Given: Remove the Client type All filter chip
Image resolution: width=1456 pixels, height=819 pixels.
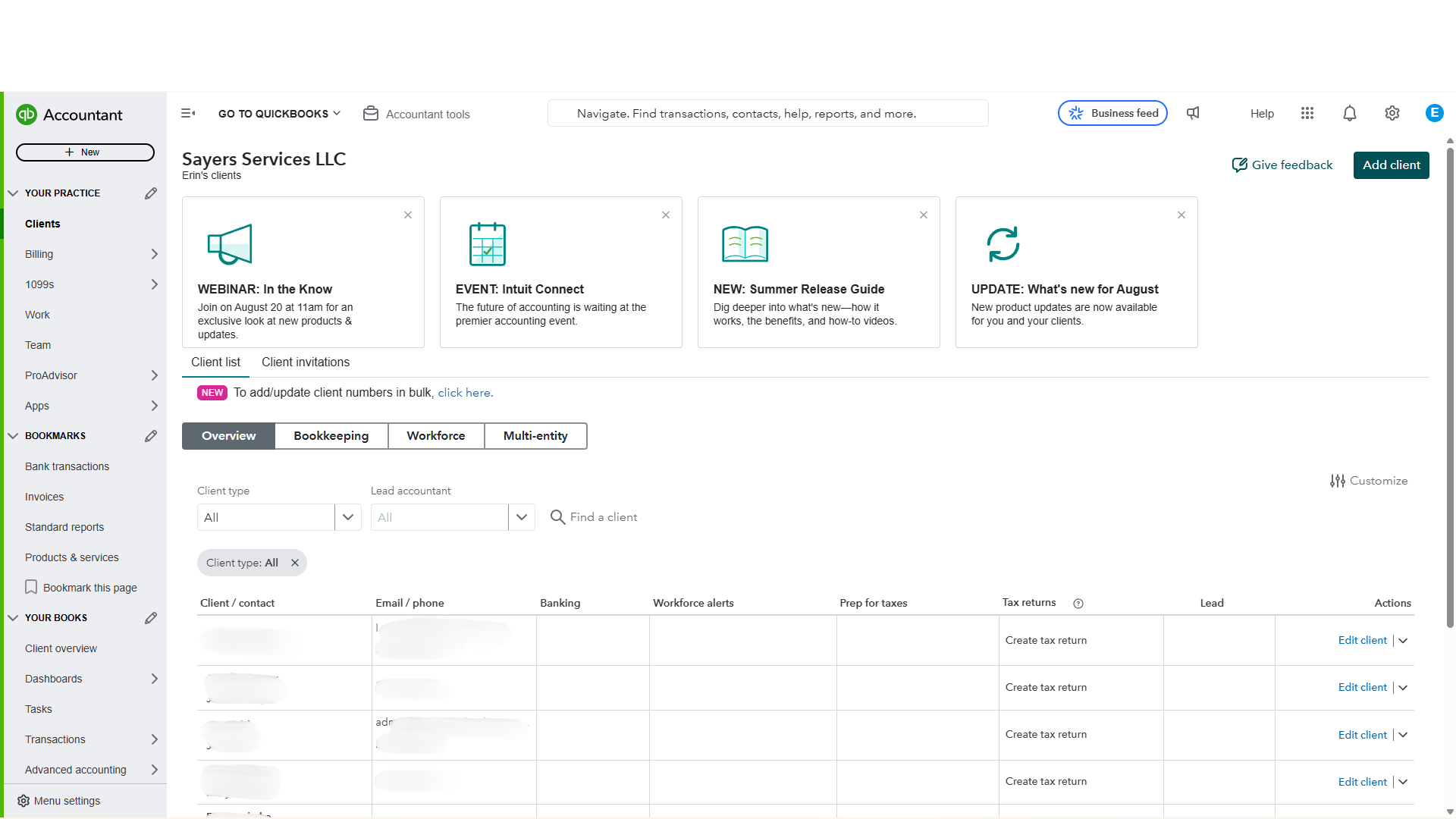Looking at the screenshot, I should pos(295,563).
